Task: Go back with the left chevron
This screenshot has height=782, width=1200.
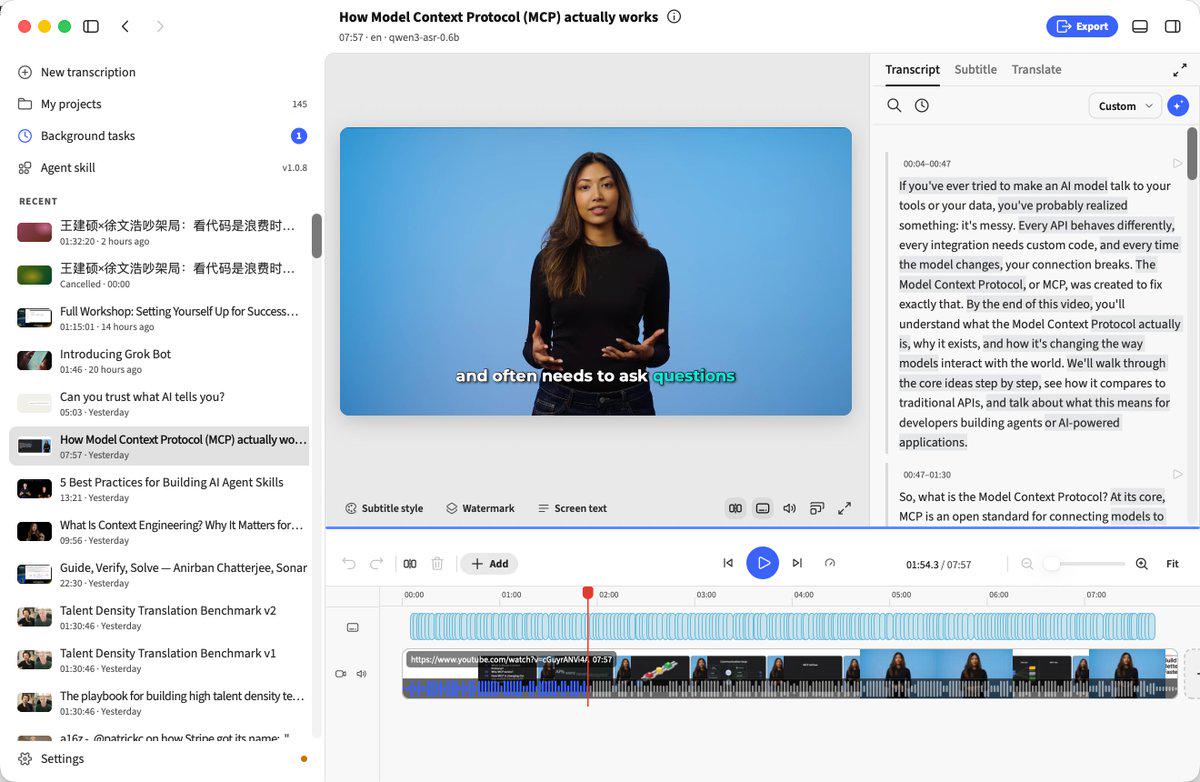Action: (125, 26)
